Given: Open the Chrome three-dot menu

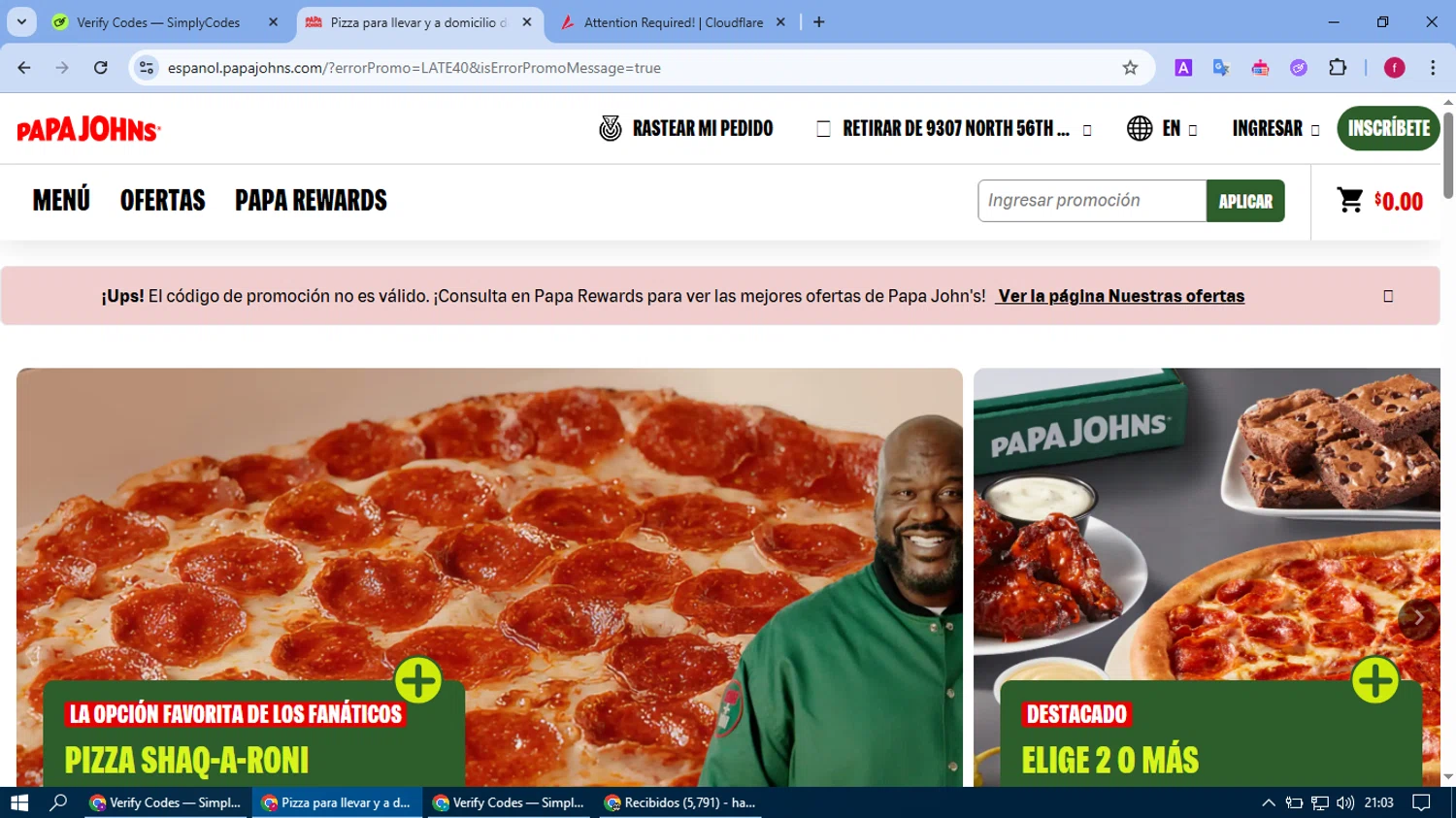Looking at the screenshot, I should [x=1433, y=67].
